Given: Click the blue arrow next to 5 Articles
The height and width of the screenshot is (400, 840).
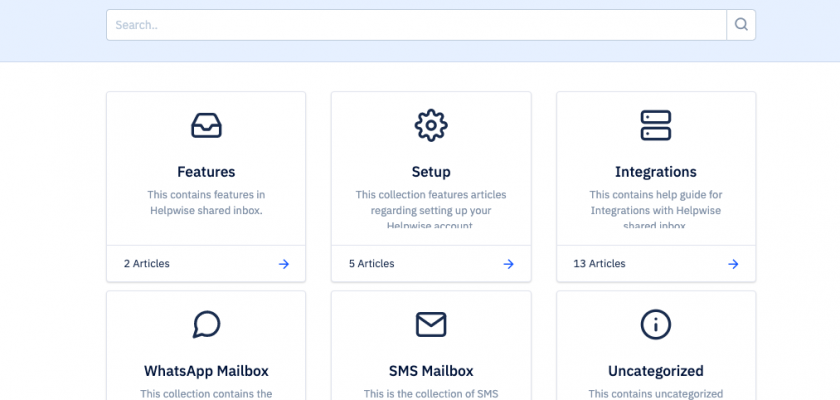Looking at the screenshot, I should 509,264.
